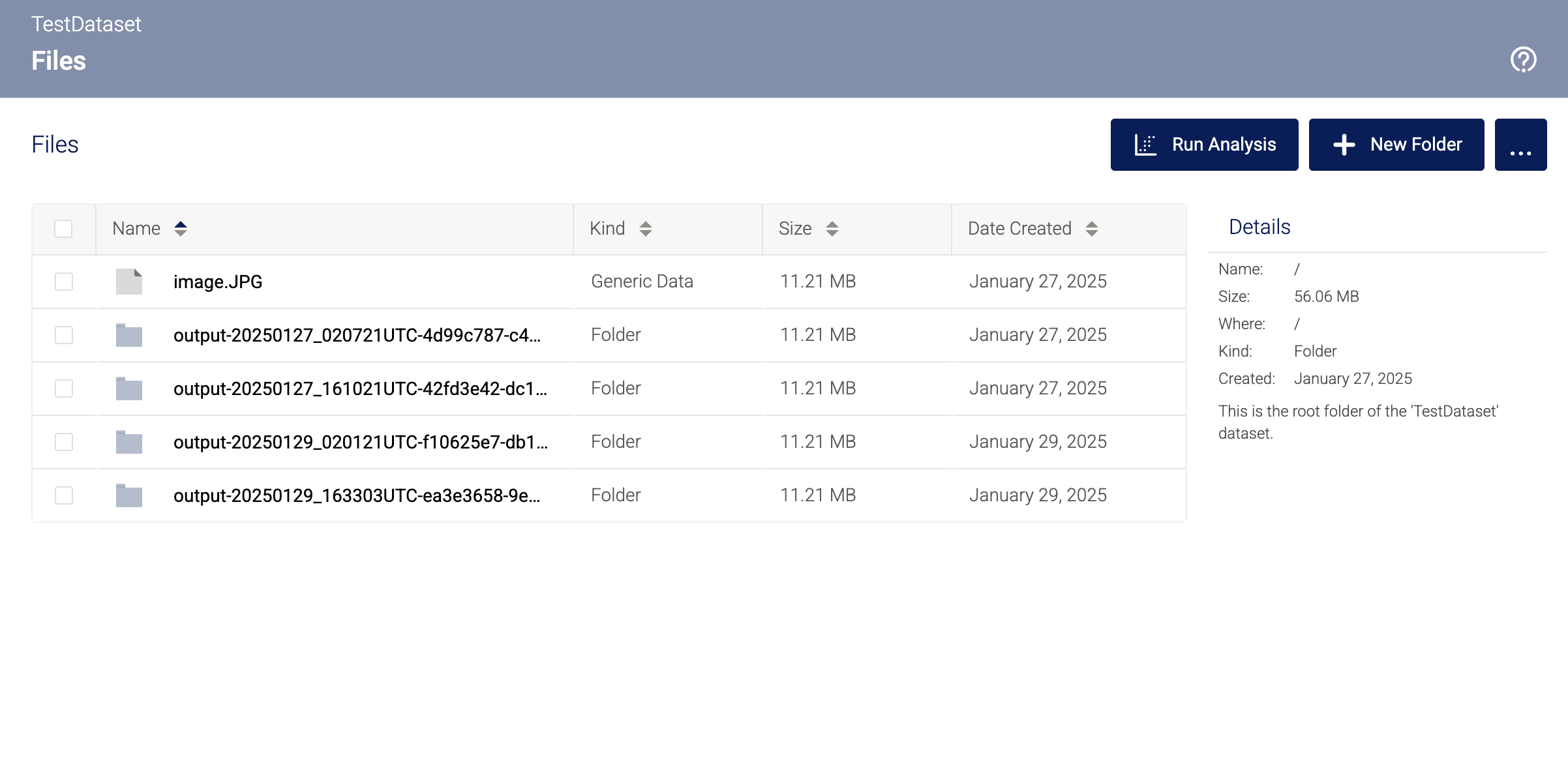The image size is (1568, 764).
Task: Click the three-dot more options icon
Action: point(1523,144)
